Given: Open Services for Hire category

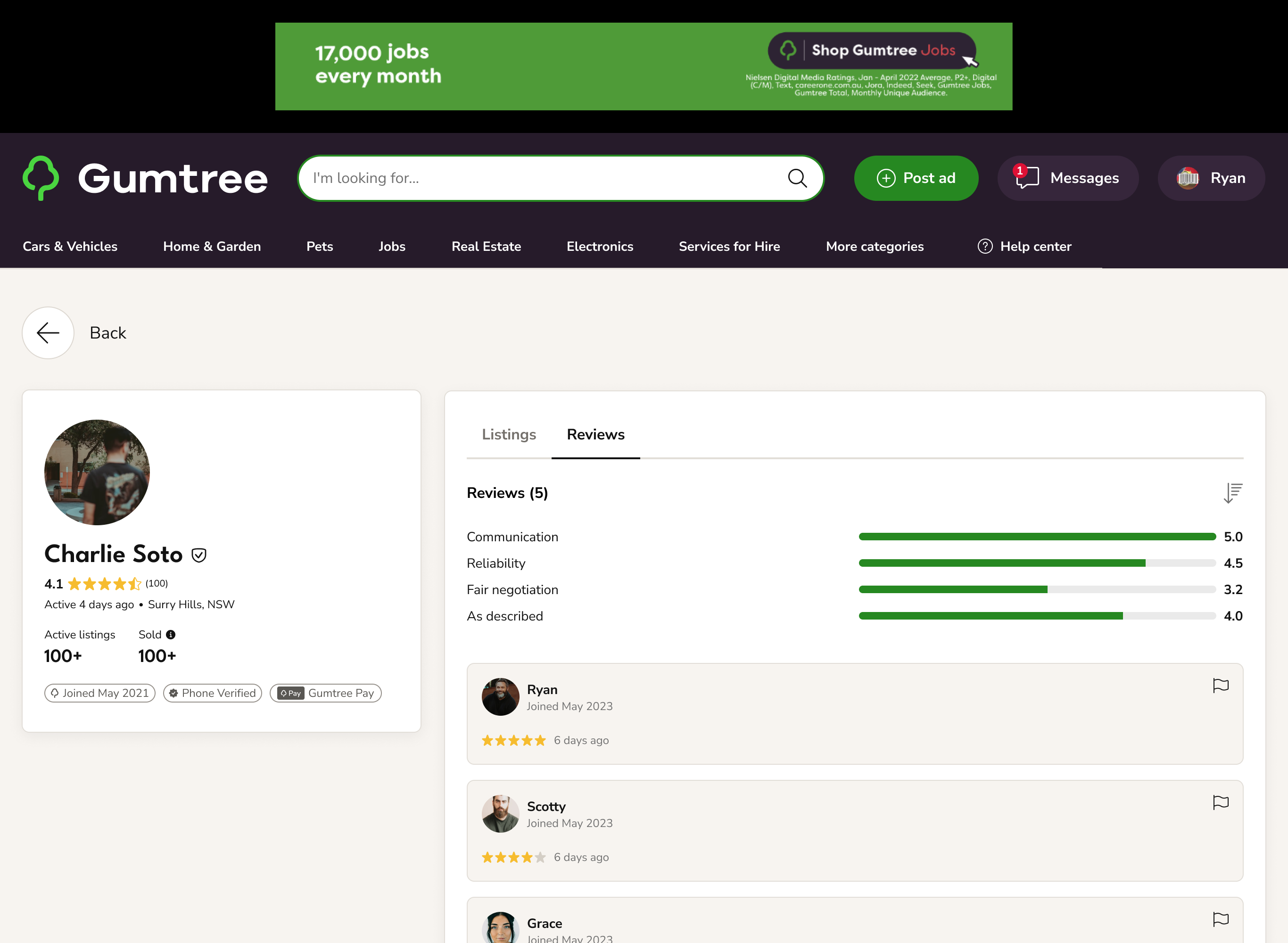Looking at the screenshot, I should [x=729, y=247].
